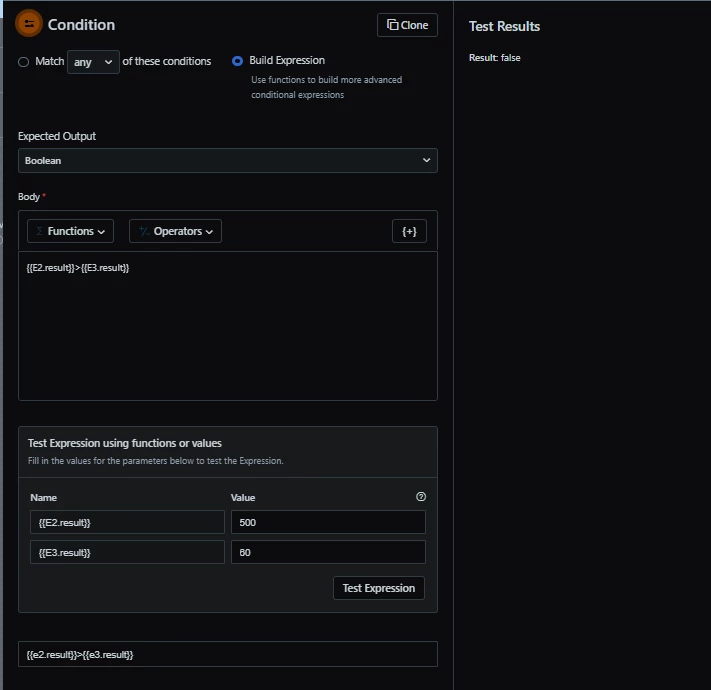
Task: Click the Test Expression button
Action: 379,588
